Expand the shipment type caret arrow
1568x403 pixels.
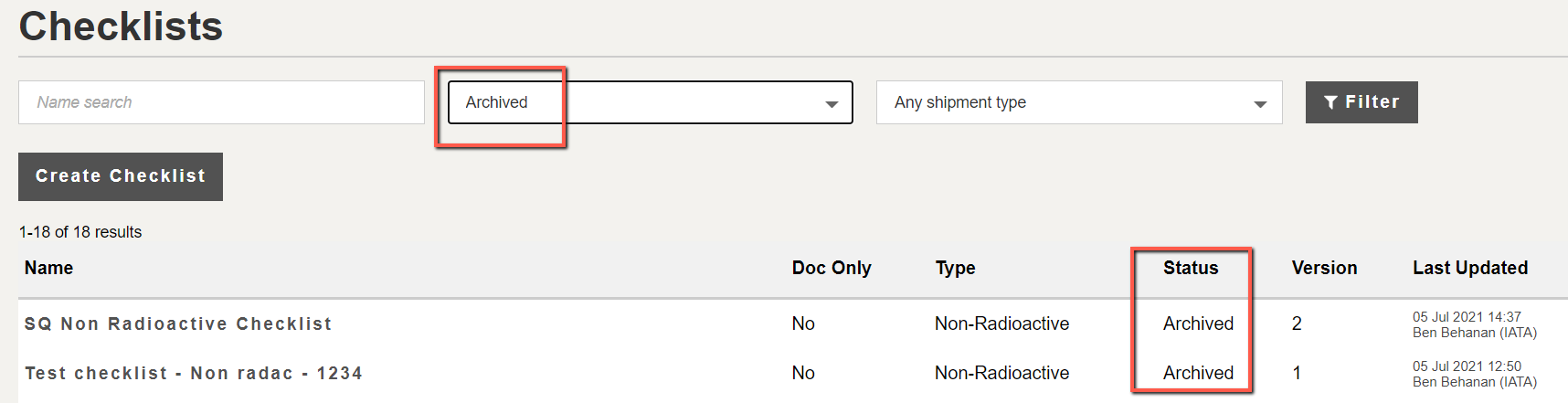point(1260,104)
